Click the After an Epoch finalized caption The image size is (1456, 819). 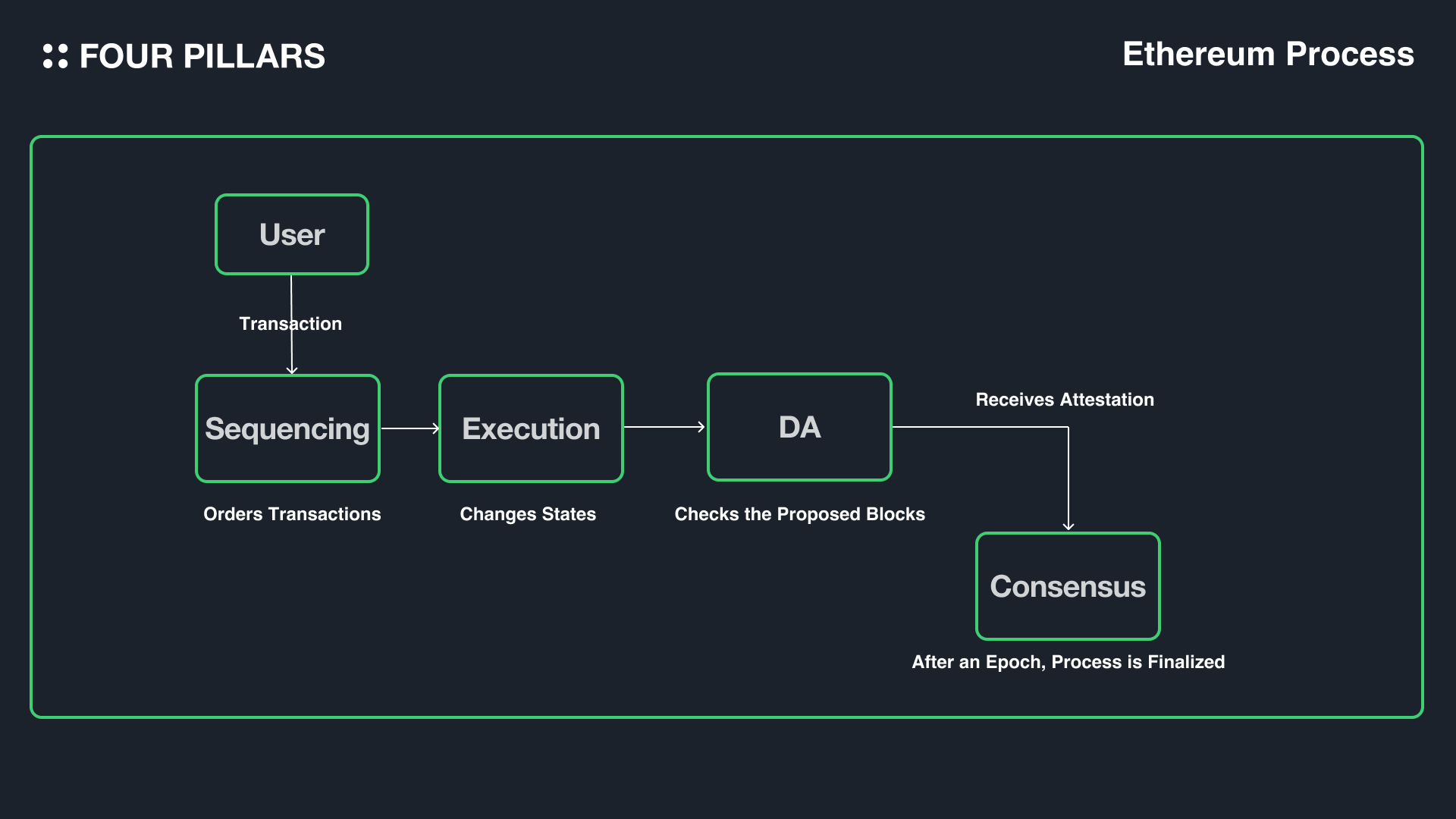tap(1068, 662)
